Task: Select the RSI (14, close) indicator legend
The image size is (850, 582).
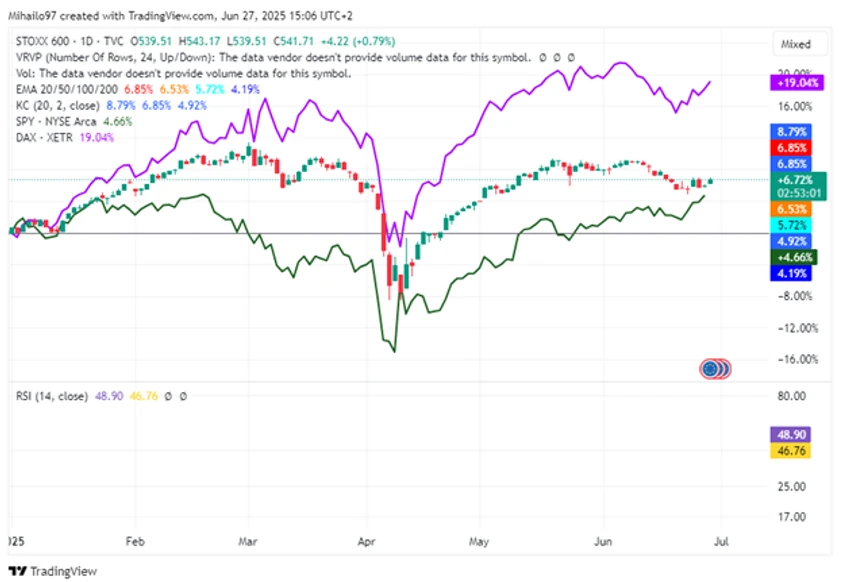Action: click(51, 396)
